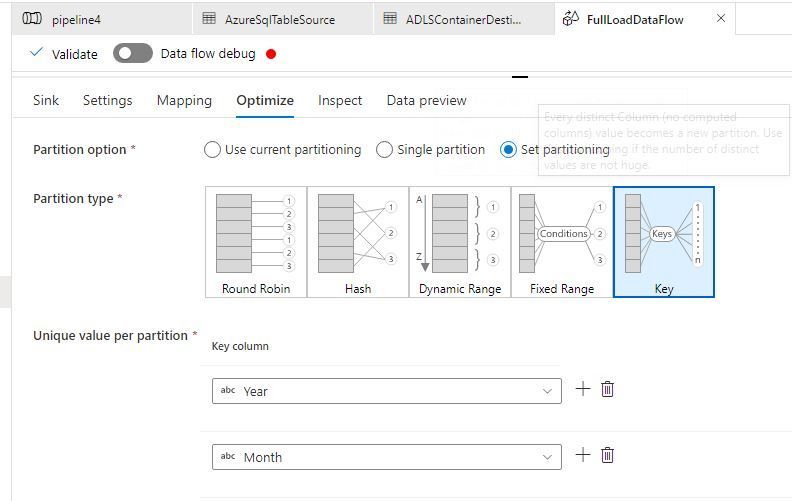Remove the Month key column
This screenshot has height=501, width=792.
607,455
